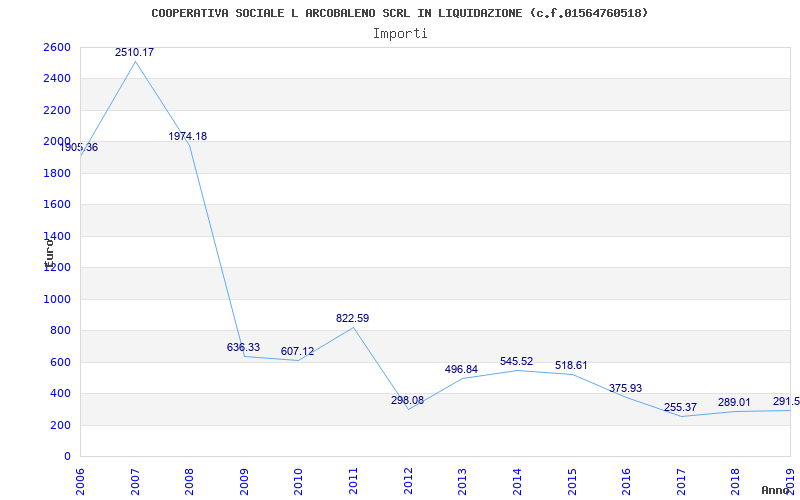Click y-axis tick 2400
Viewport: 800px width, 500px height.
coord(57,79)
